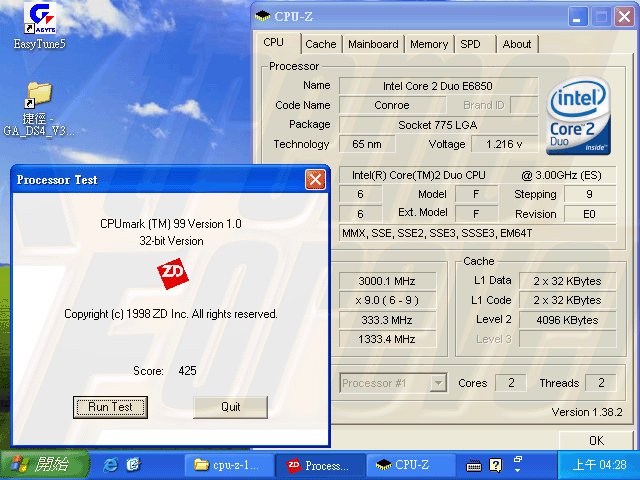Image resolution: width=640 pixels, height=480 pixels.
Task: Click the Voltage value 1.216 v
Action: [x=504, y=144]
